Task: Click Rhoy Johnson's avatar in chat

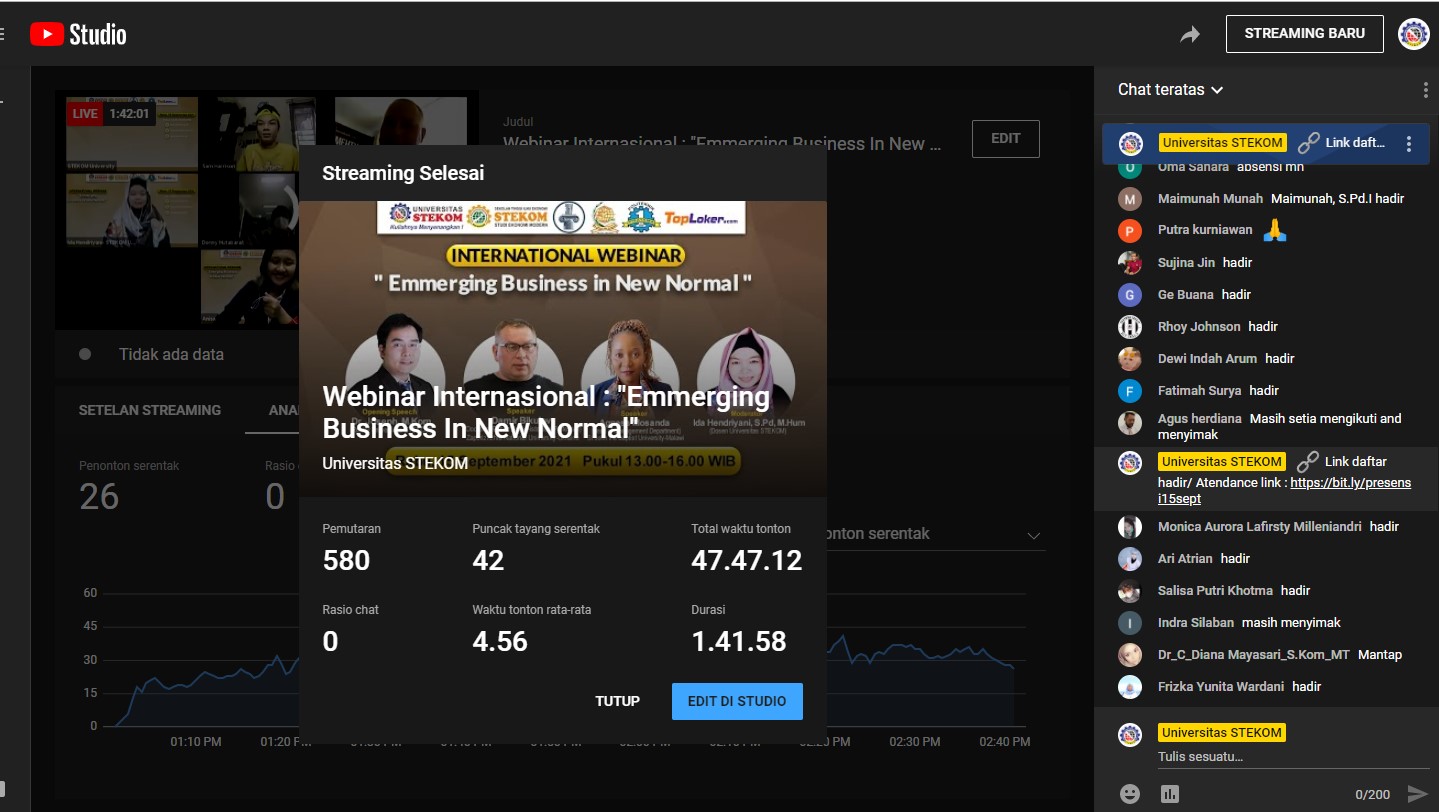Action: [x=1130, y=327]
